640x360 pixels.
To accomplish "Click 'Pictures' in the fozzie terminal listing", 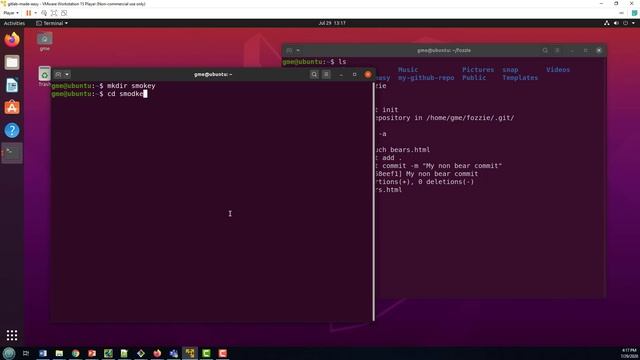I will pos(478,70).
